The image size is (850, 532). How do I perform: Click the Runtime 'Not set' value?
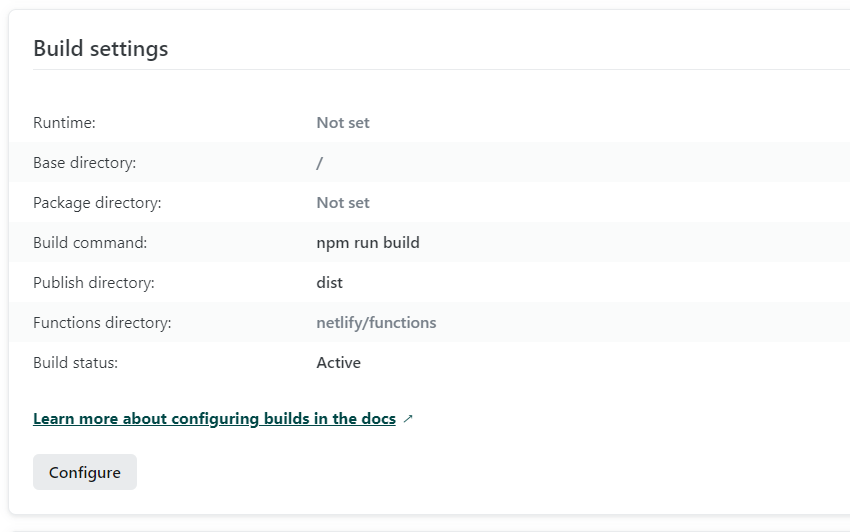[x=343, y=123]
